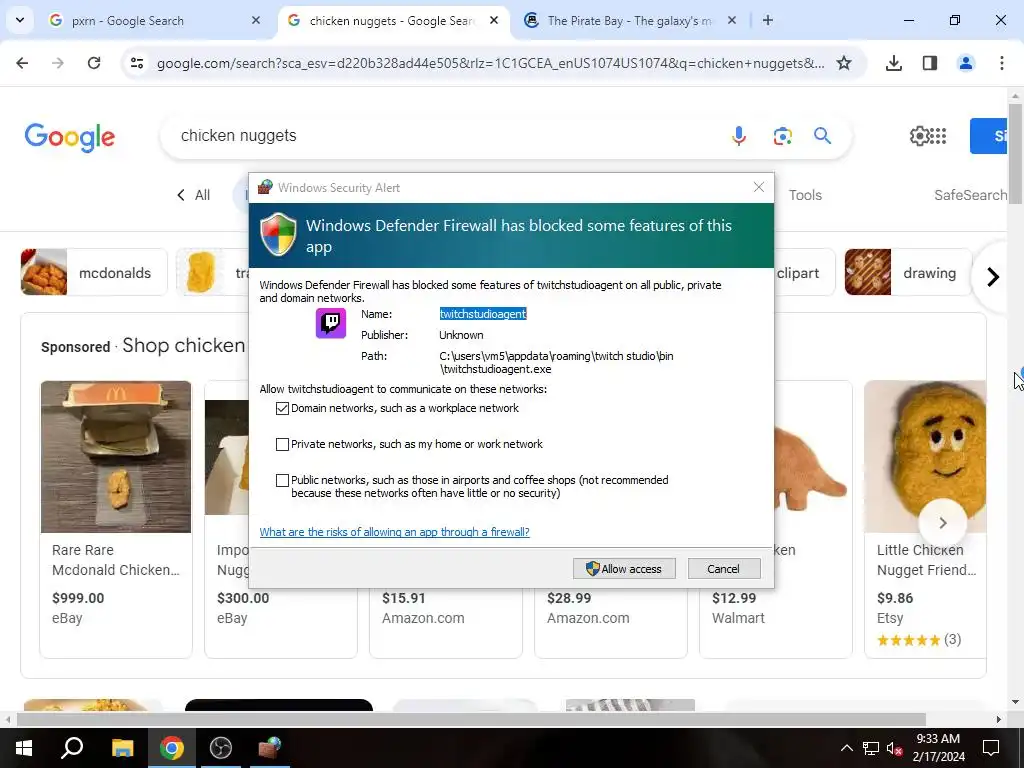Open network status tray icon
Screen dimensions: 1024x768
(x=871, y=748)
